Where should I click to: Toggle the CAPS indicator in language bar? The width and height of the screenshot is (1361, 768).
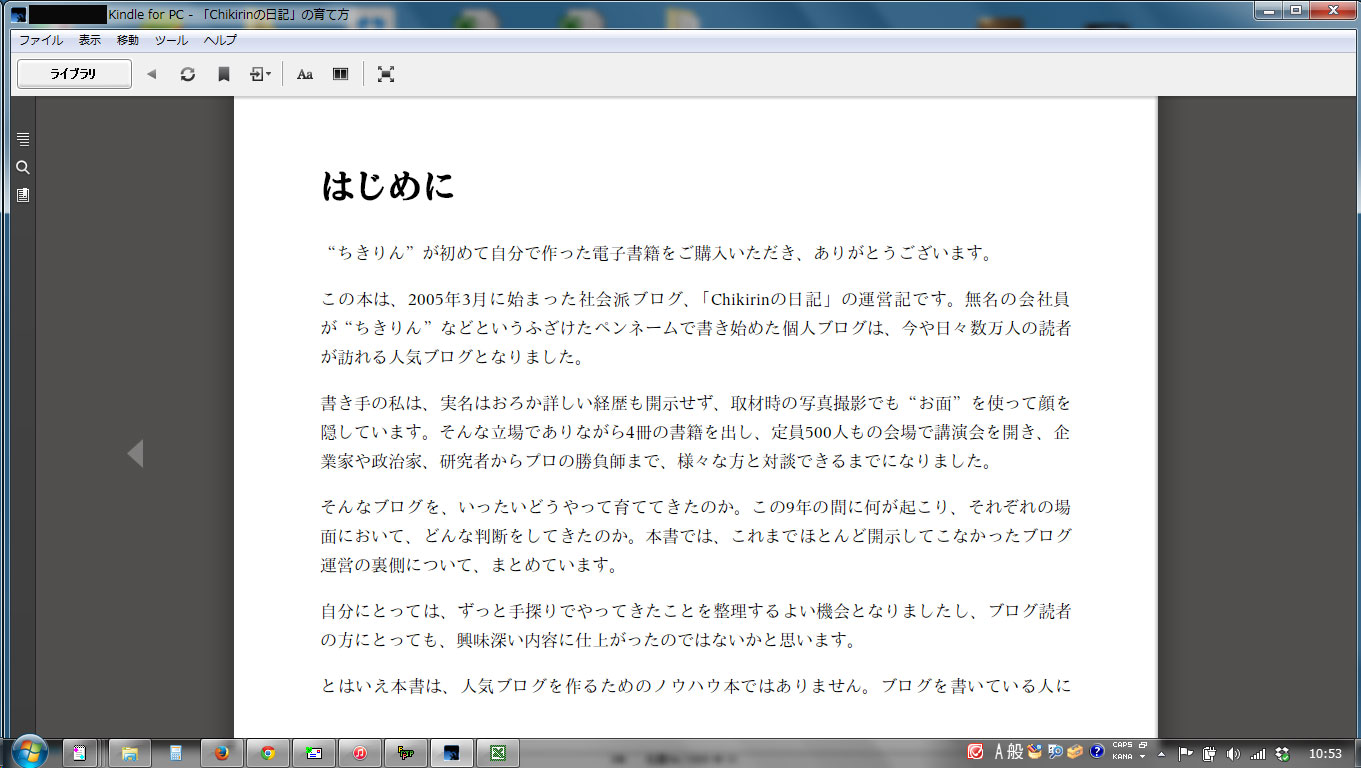(x=1122, y=746)
